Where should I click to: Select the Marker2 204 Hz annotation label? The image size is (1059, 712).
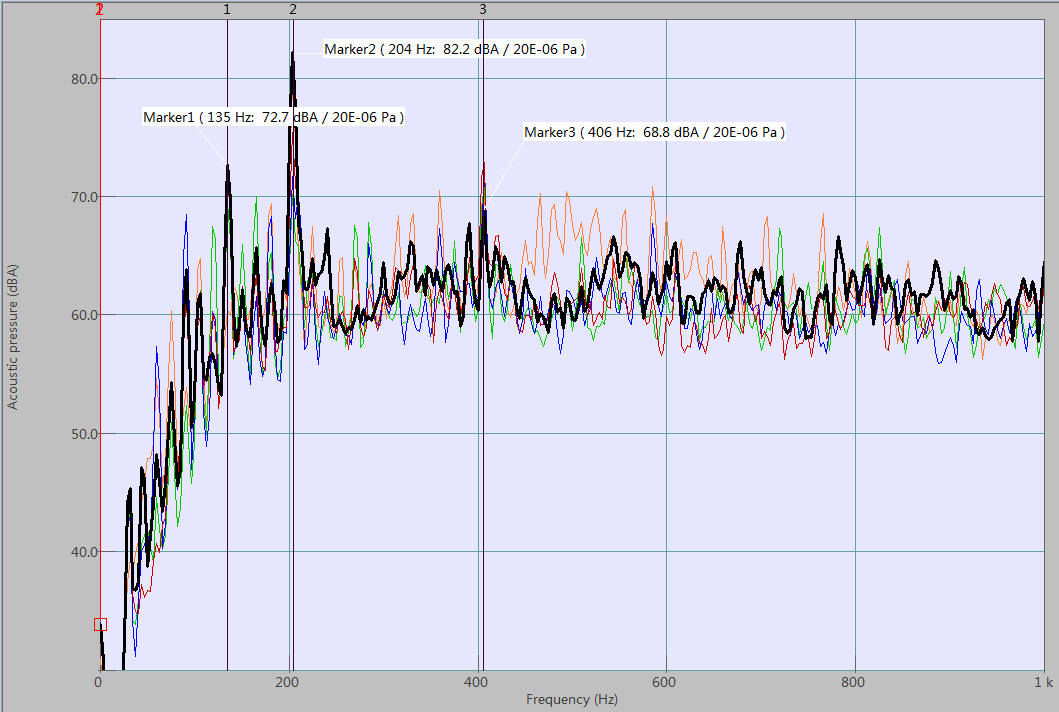click(x=454, y=49)
